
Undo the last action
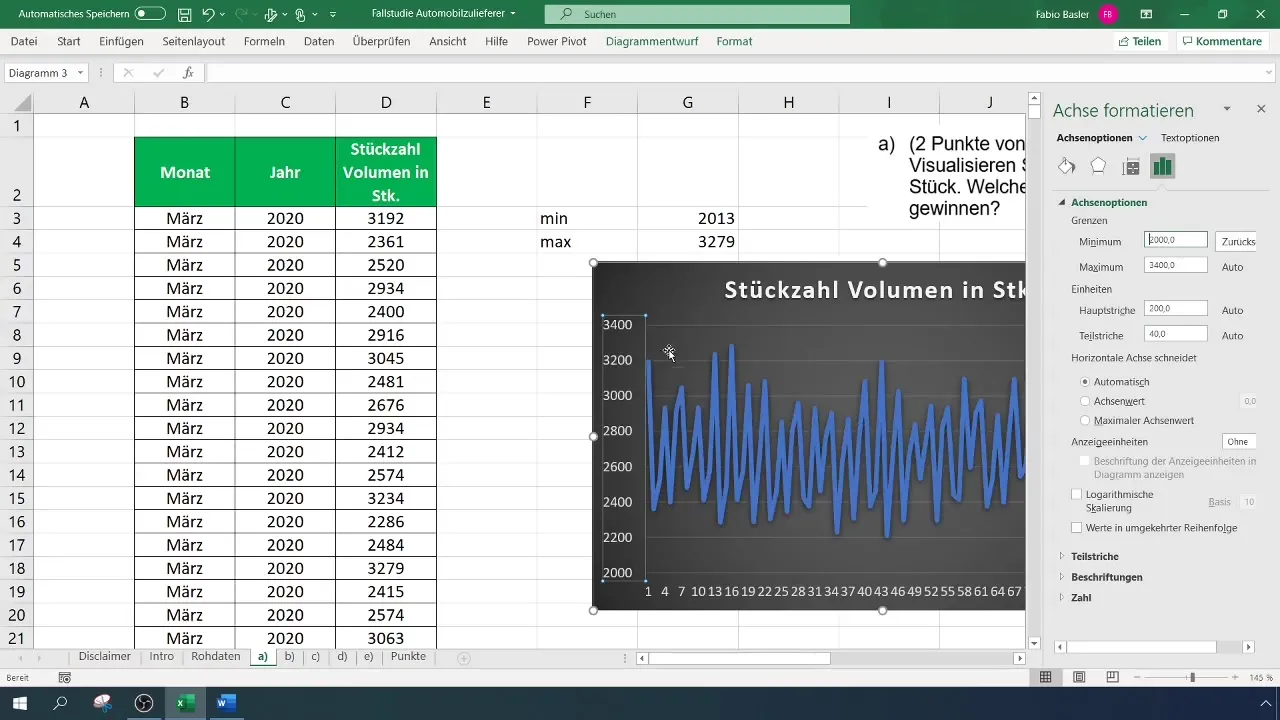click(208, 15)
